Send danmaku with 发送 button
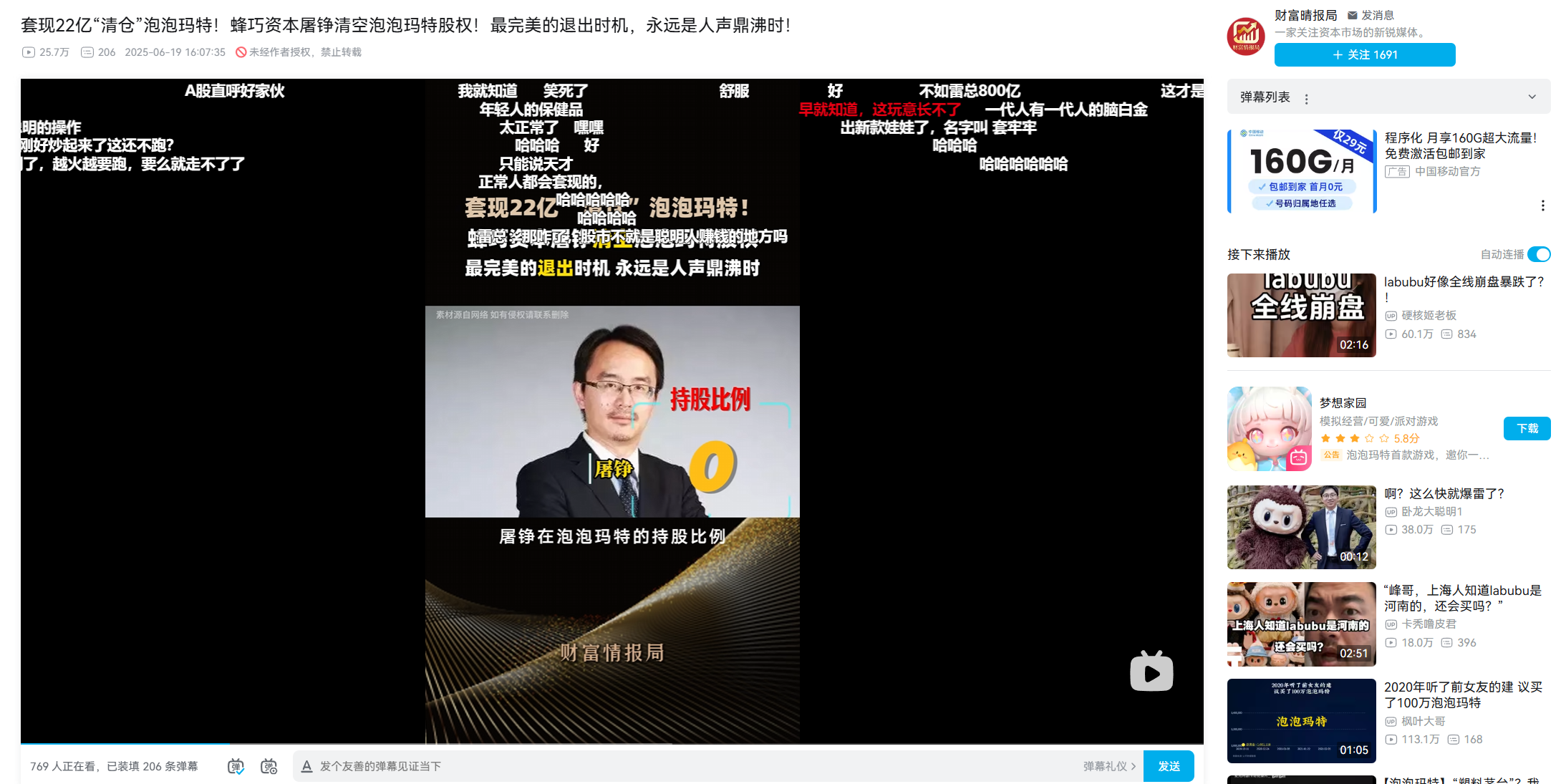Image resolution: width=1566 pixels, height=784 pixels. pyautogui.click(x=1169, y=766)
